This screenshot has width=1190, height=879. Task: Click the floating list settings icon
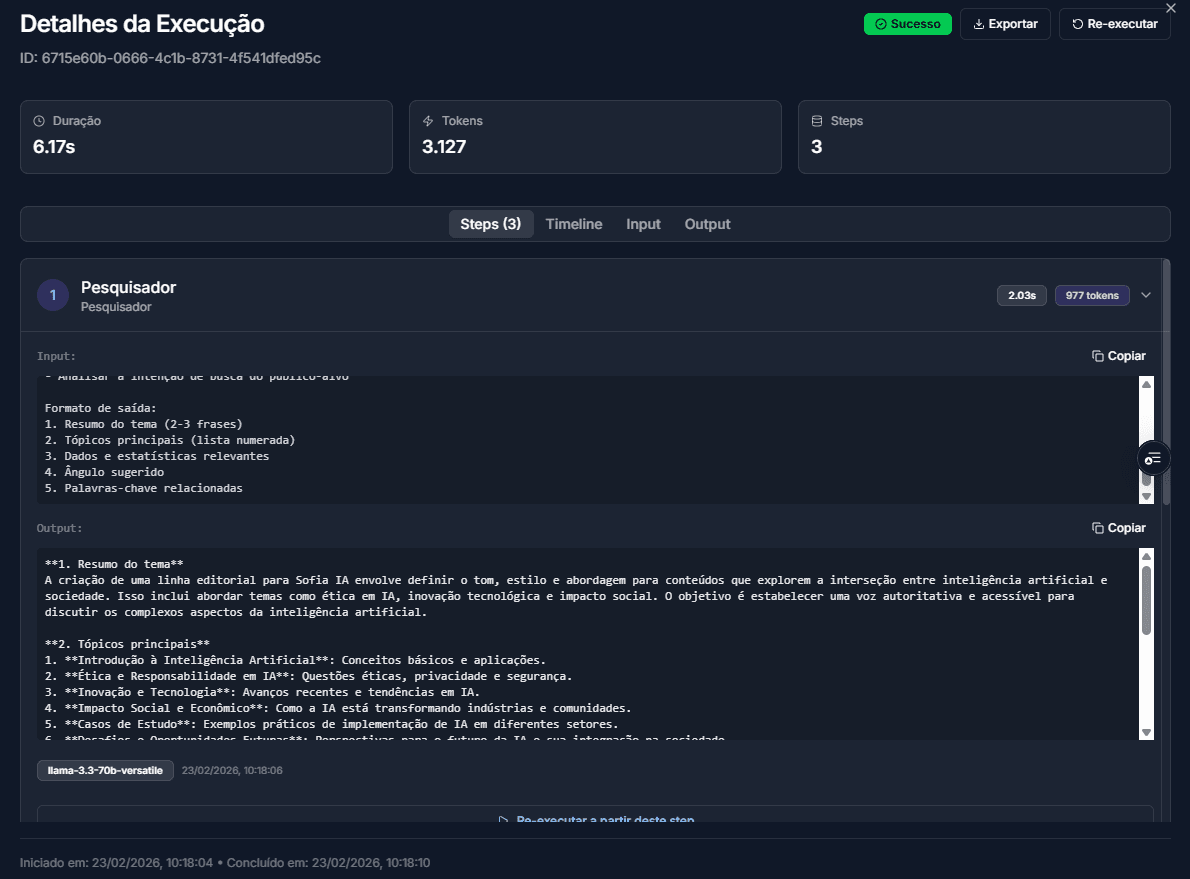pos(1153,458)
